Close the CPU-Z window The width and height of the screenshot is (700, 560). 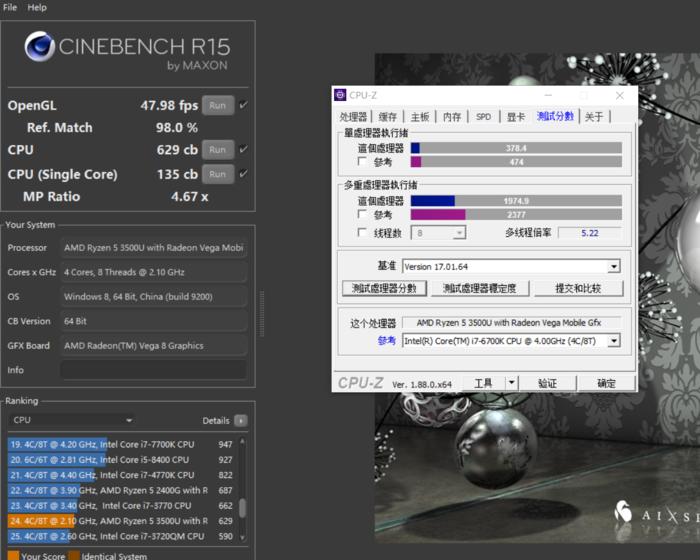point(620,95)
